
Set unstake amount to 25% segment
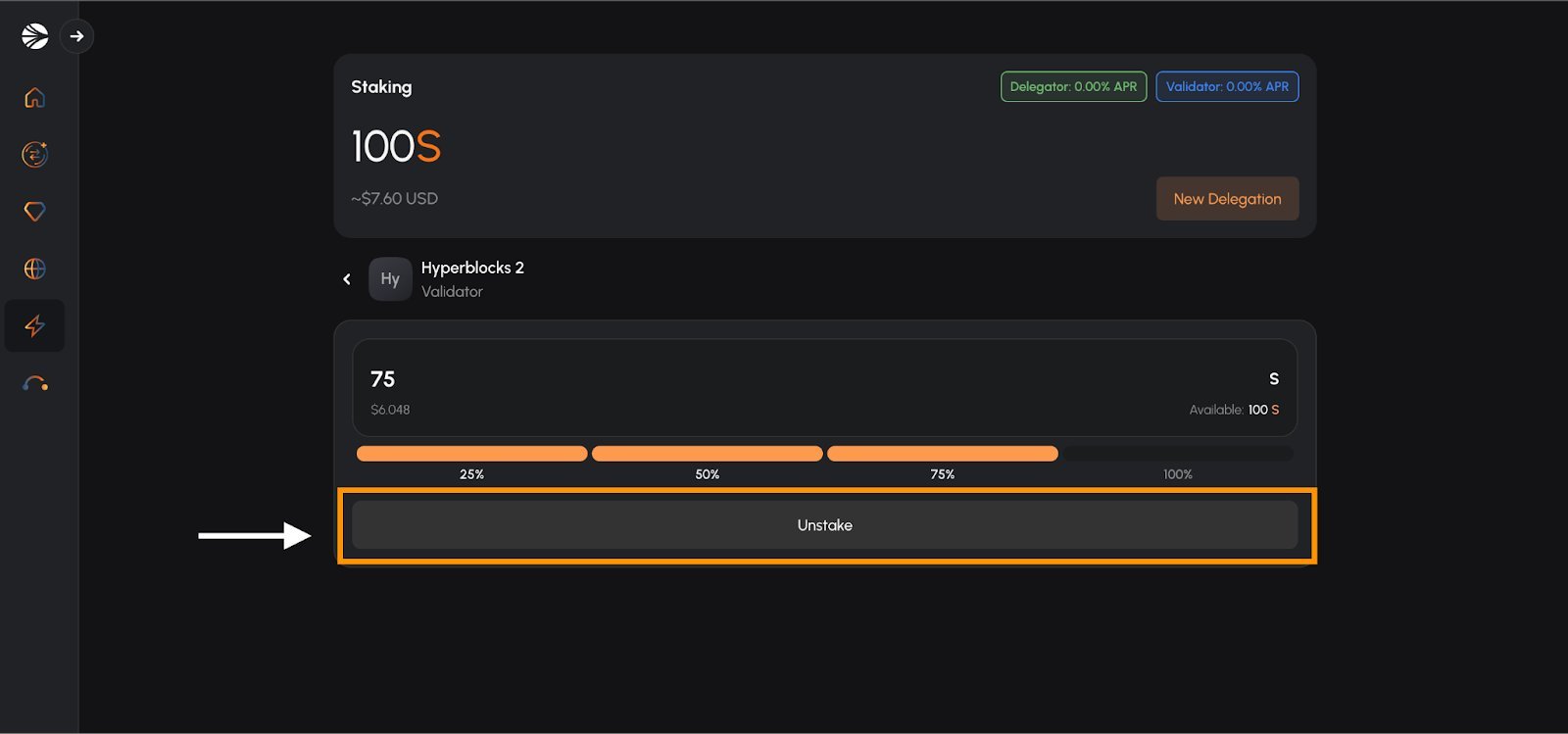point(471,454)
